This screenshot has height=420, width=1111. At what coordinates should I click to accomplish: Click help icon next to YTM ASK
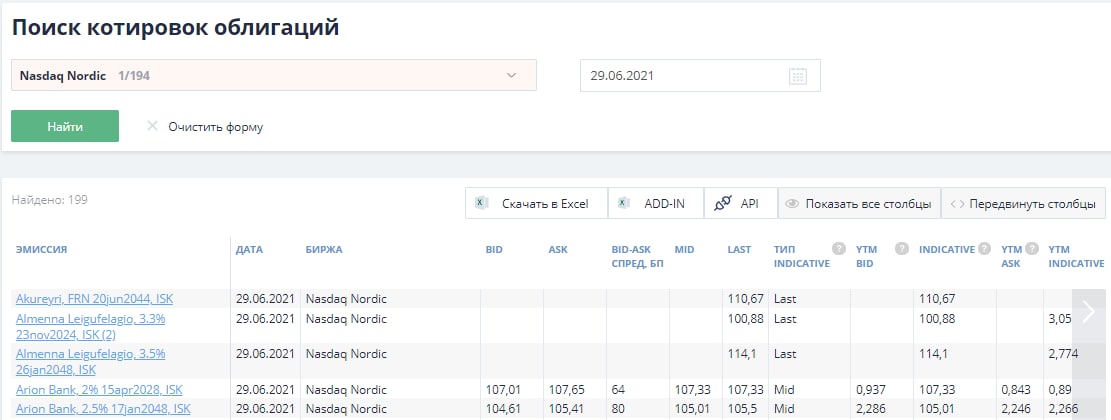point(1032,249)
